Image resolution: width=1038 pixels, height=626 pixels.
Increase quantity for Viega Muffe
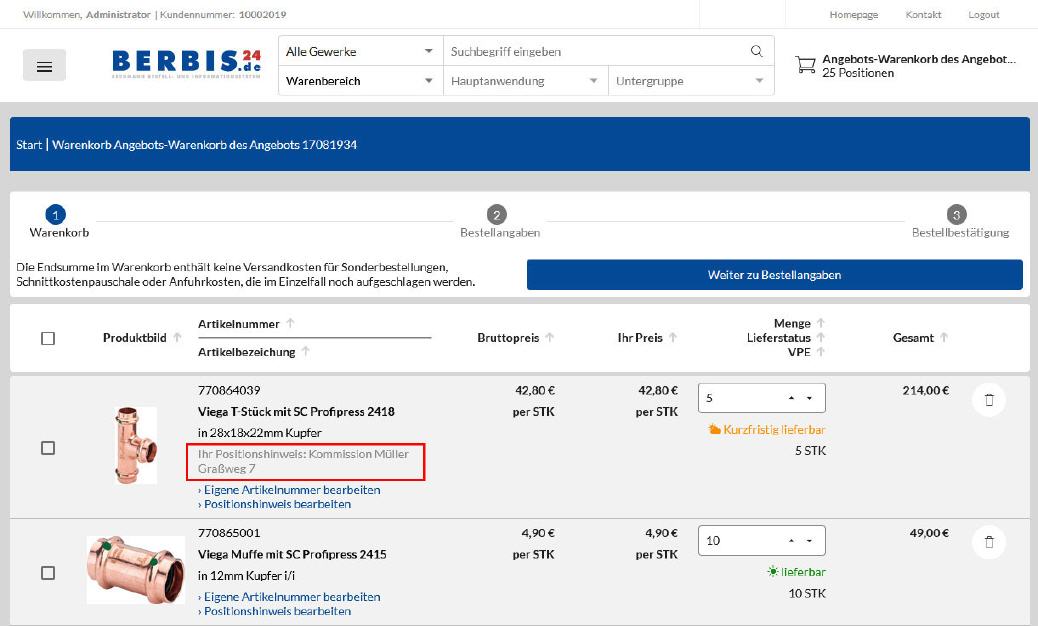coord(791,541)
